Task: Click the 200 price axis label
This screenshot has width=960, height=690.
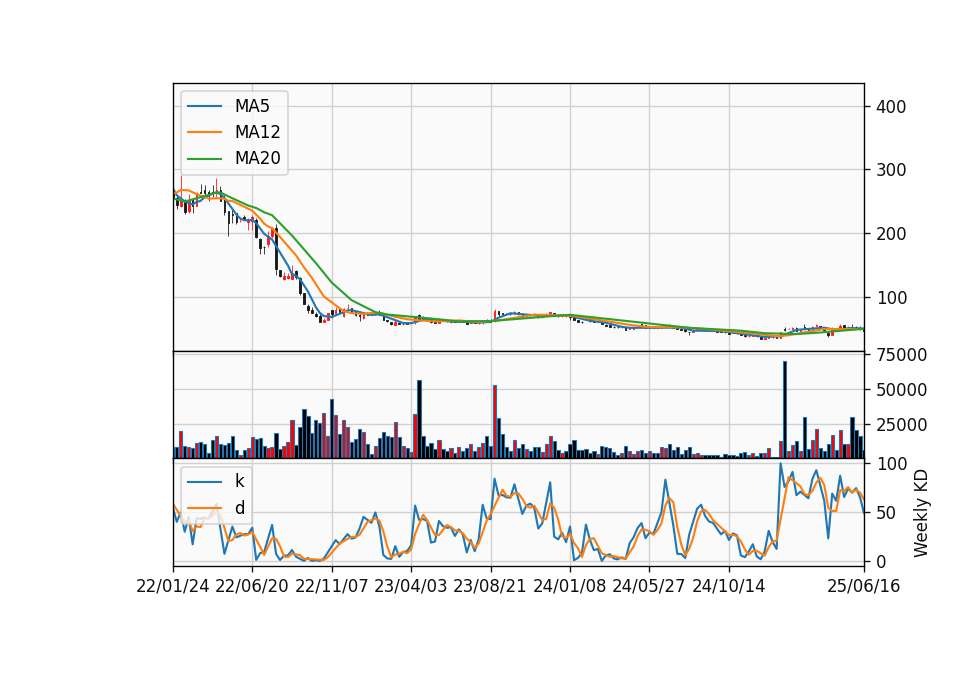Action: pyautogui.click(x=891, y=233)
